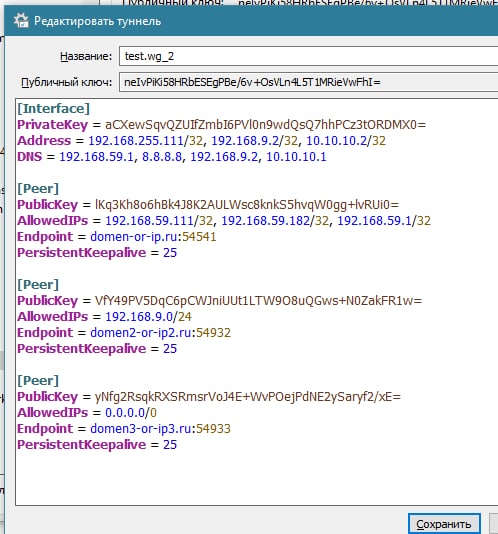
Task: Click the peer PublicKey starting with lKq3Kh8o6hBk
Action: coord(247,205)
